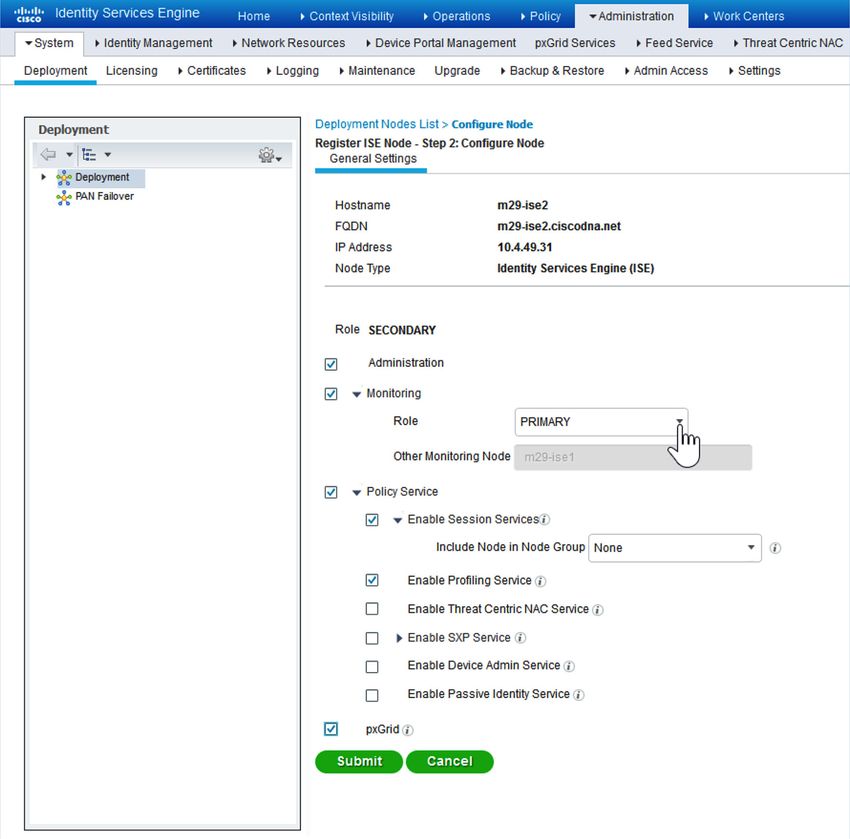Open Network Resources submenu
Image resolution: width=850 pixels, height=839 pixels.
(288, 43)
